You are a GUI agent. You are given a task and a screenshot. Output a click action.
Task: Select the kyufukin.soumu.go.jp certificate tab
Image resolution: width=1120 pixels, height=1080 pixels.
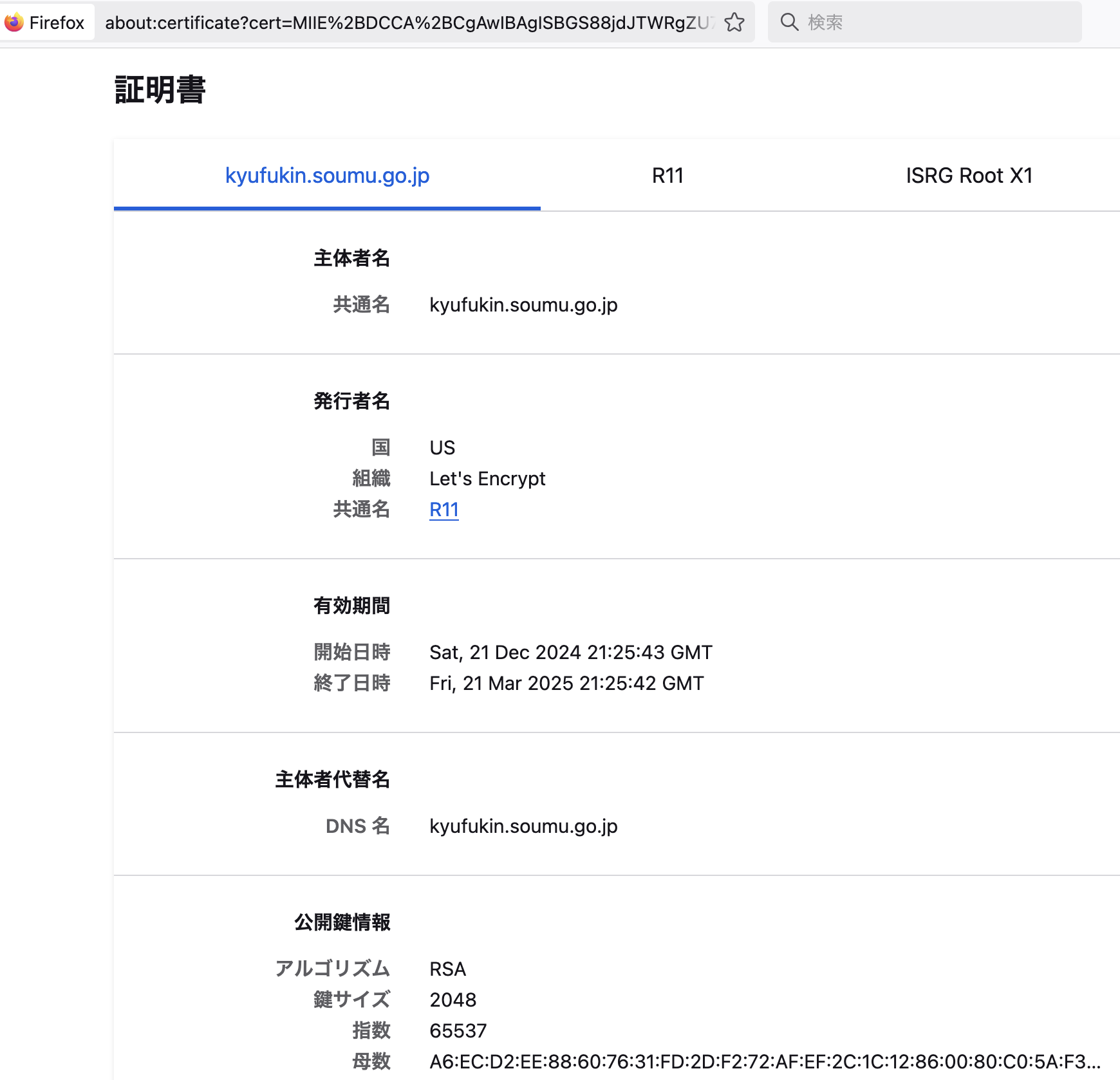327,176
